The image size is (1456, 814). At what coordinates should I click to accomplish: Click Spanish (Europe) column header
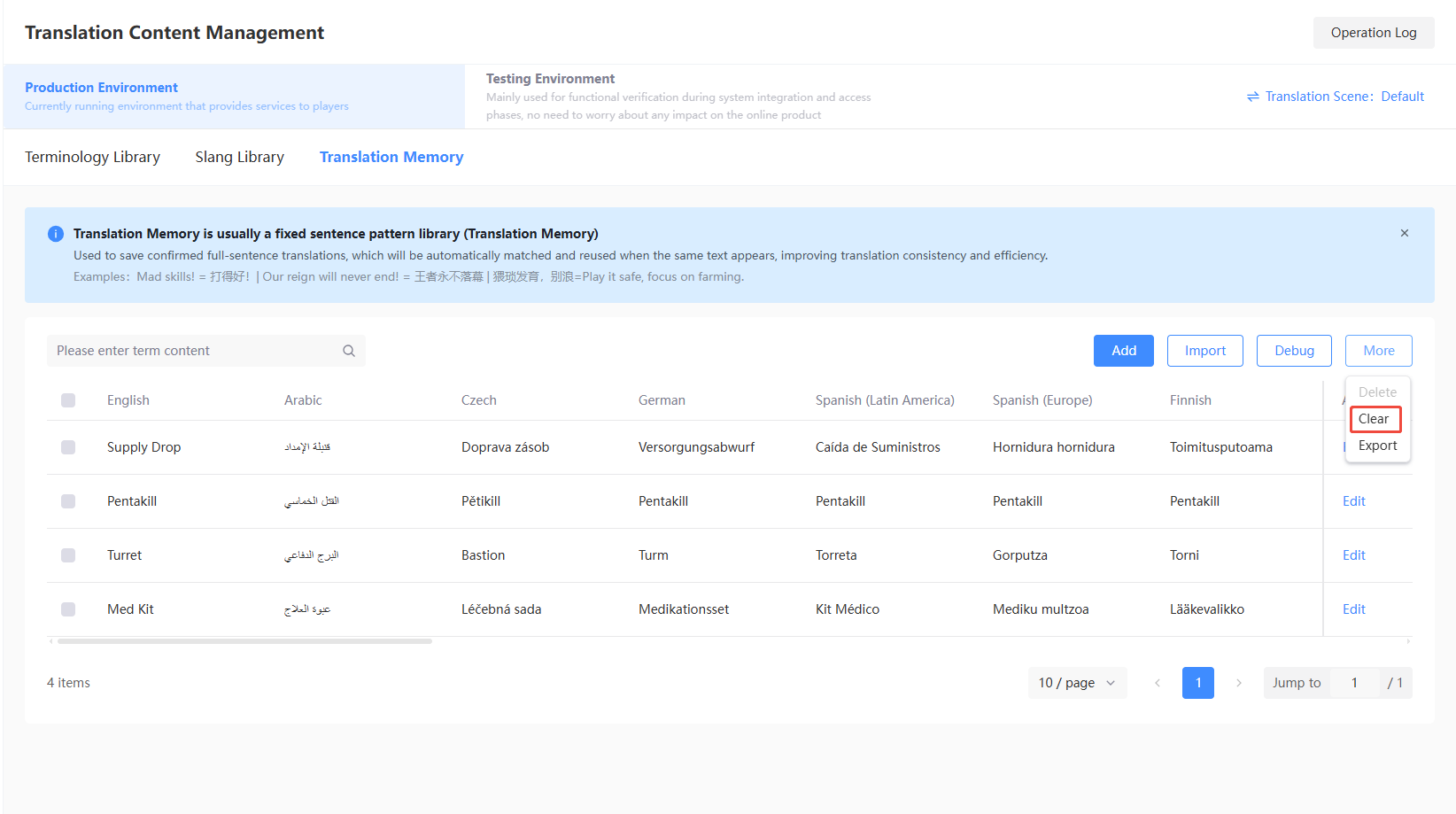coord(1042,400)
